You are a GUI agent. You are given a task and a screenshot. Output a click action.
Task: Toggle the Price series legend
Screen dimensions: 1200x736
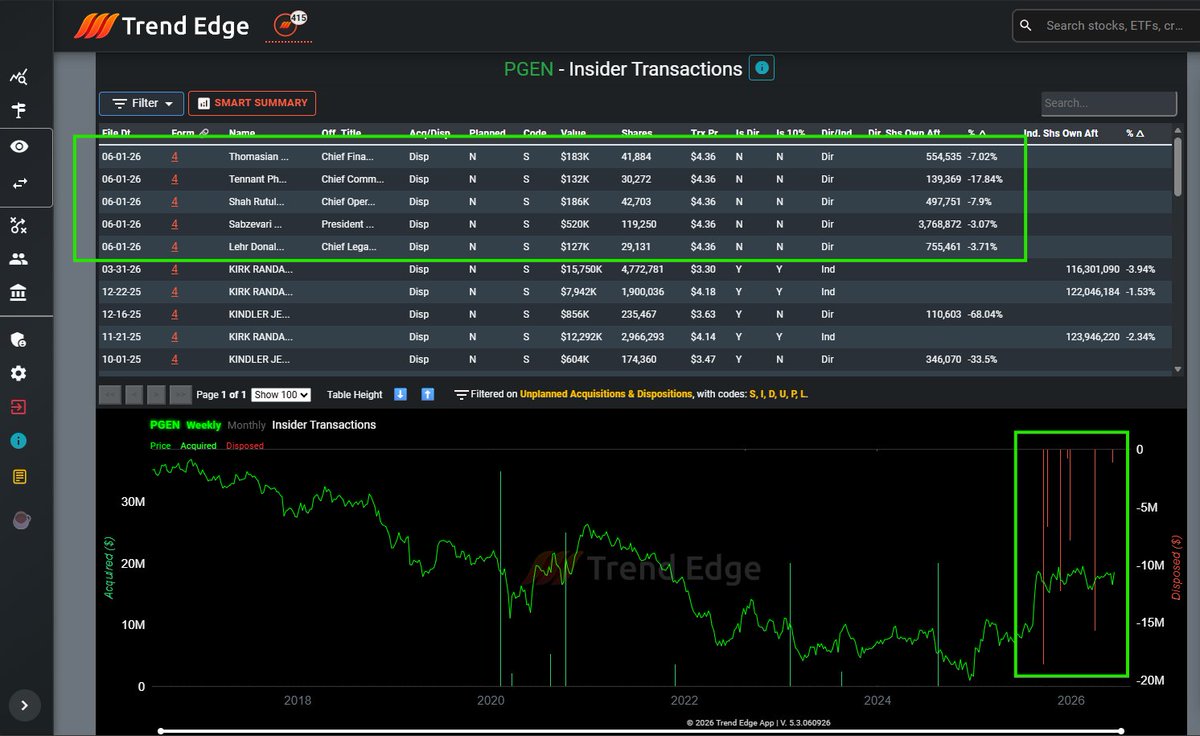(160, 446)
